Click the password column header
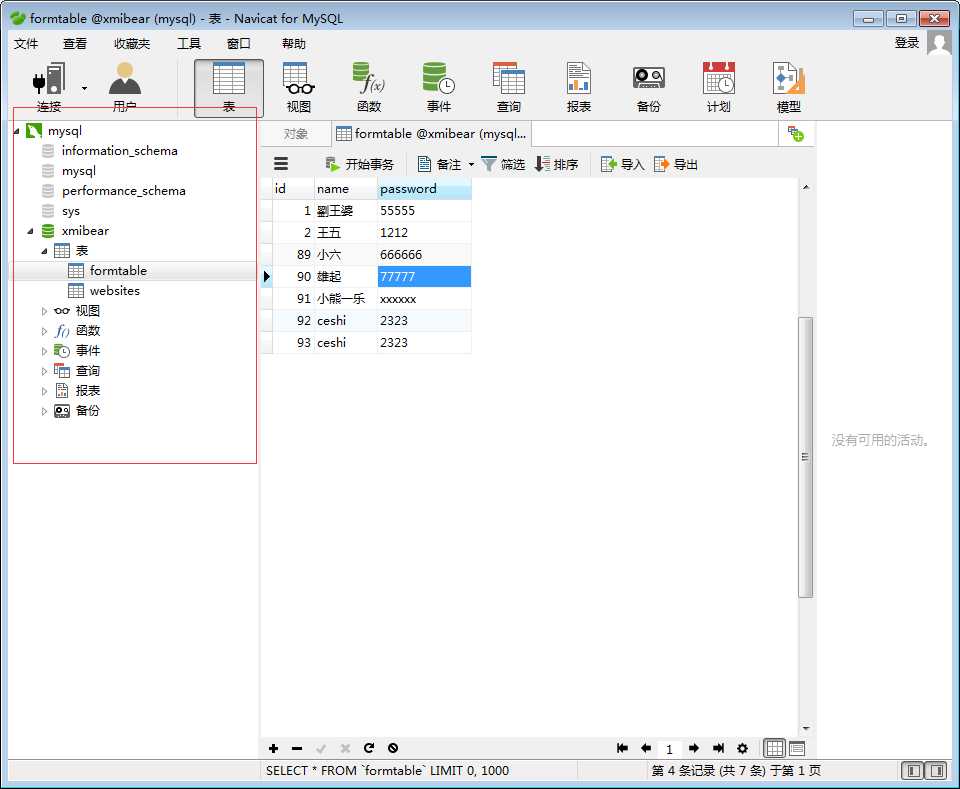This screenshot has height=789, width=960. (x=424, y=189)
